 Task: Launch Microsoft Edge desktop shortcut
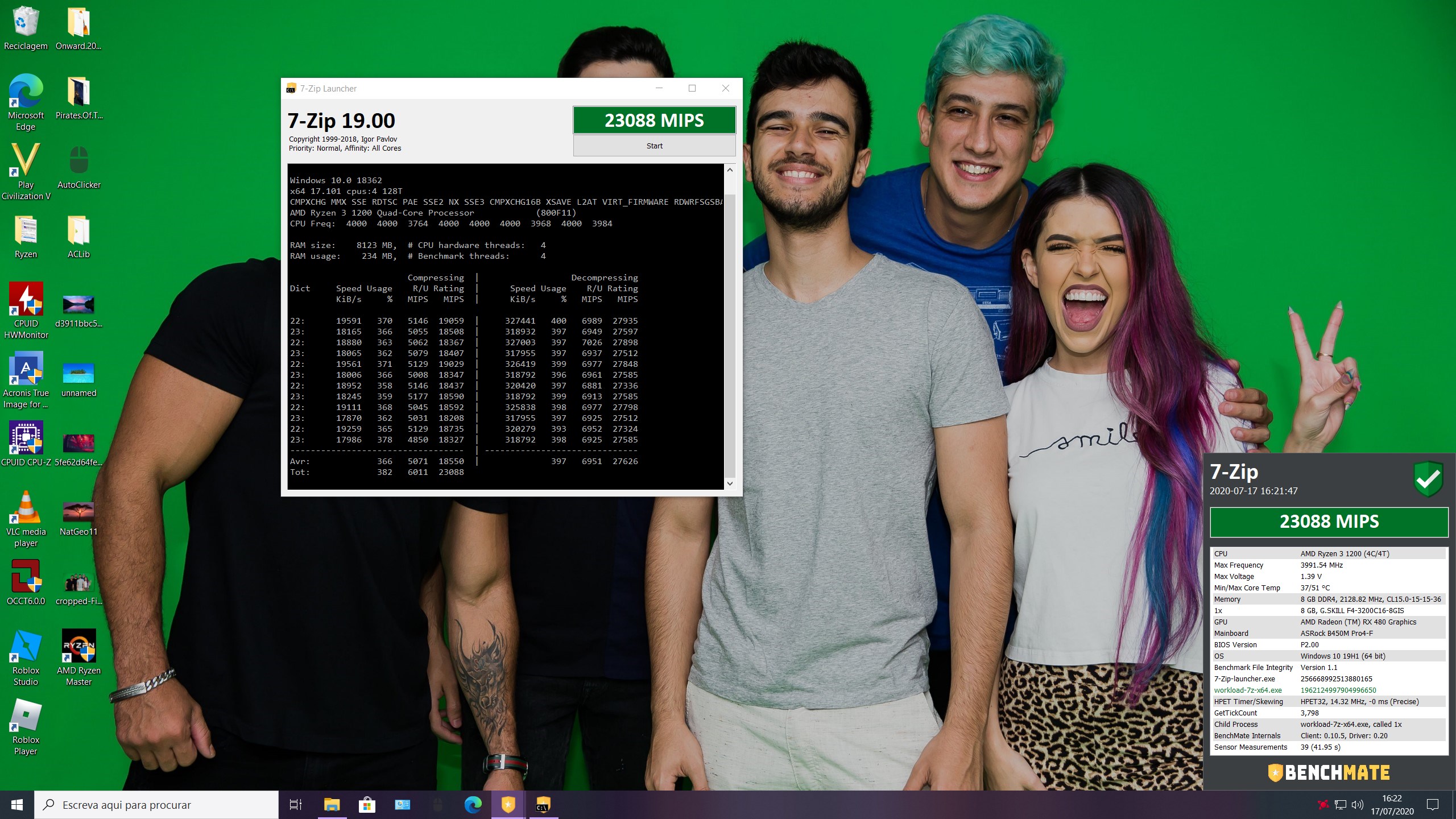(x=26, y=103)
